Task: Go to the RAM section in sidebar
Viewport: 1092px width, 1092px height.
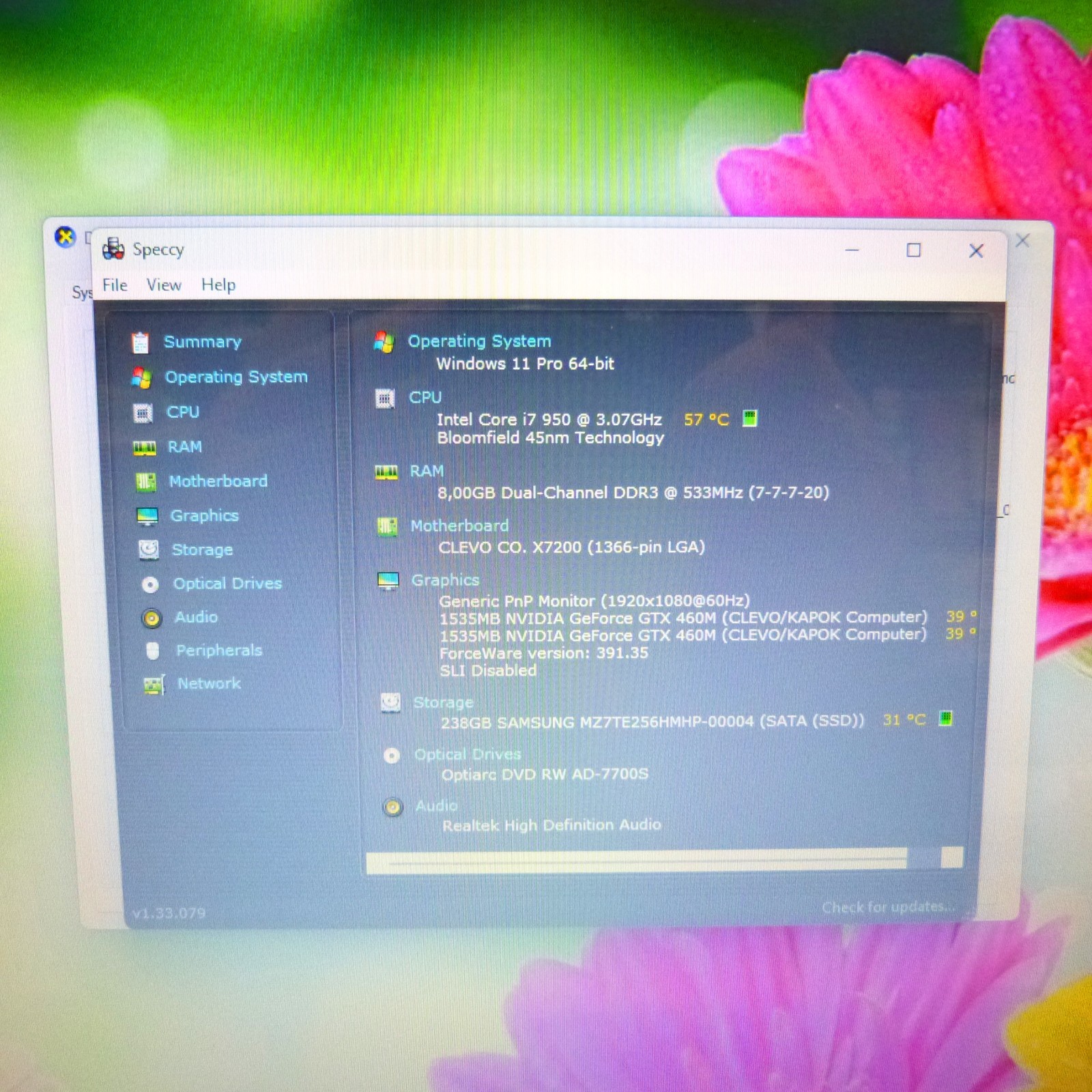Action: pyautogui.click(x=185, y=447)
